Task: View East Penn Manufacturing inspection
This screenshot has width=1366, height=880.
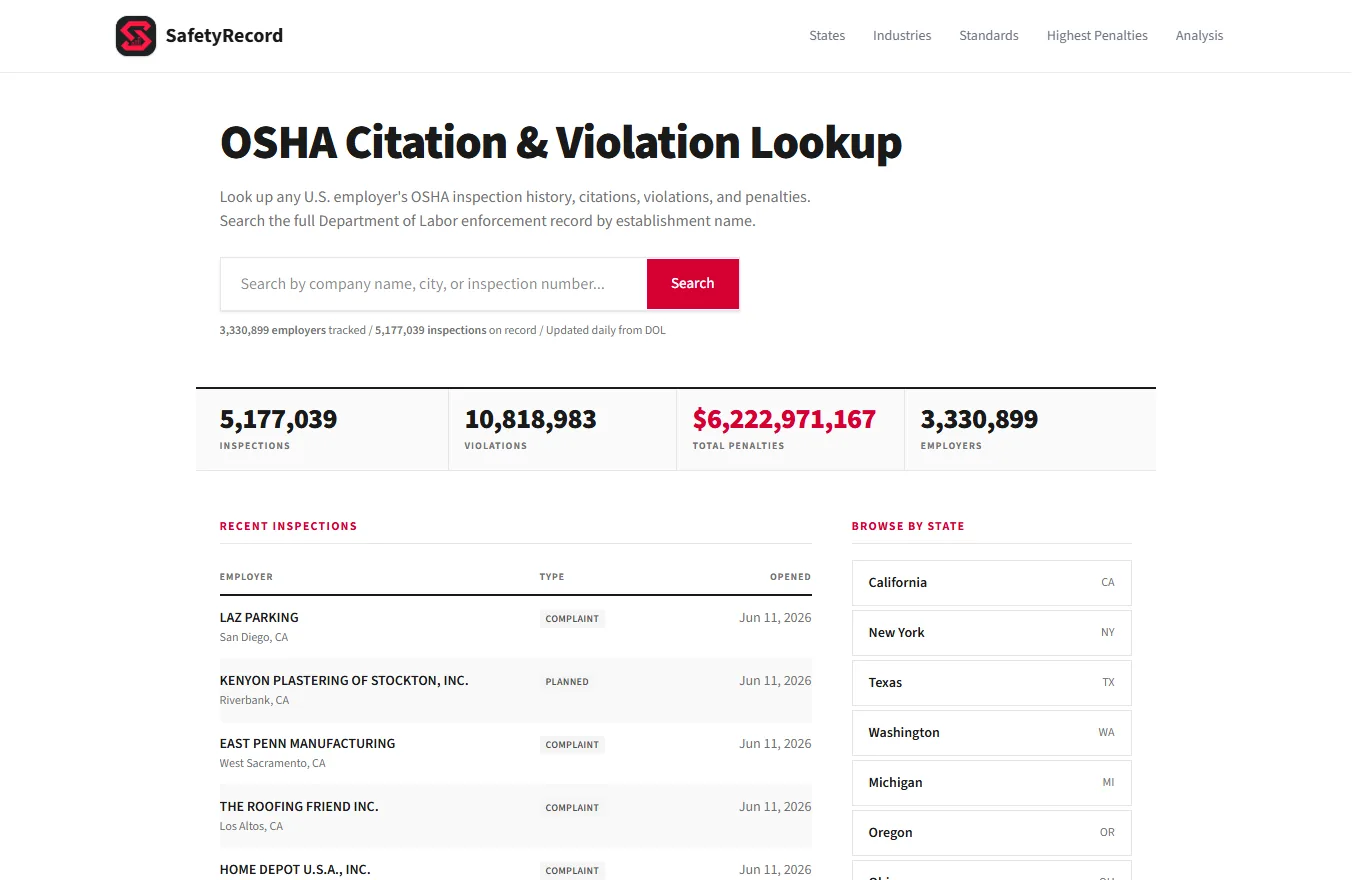Action: [307, 744]
